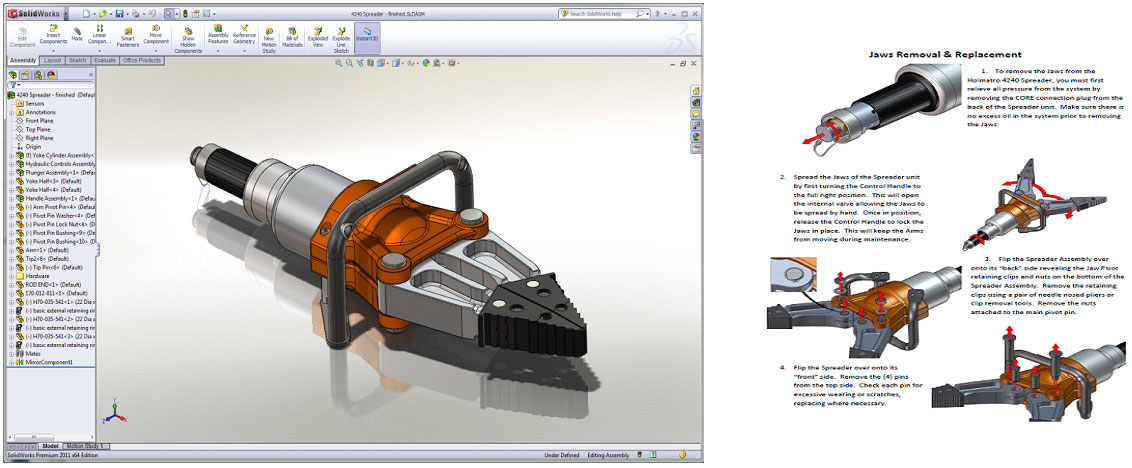Click Show Hidden Components tool
Viewport: 1132px width, 468px height.
pyautogui.click(x=188, y=40)
